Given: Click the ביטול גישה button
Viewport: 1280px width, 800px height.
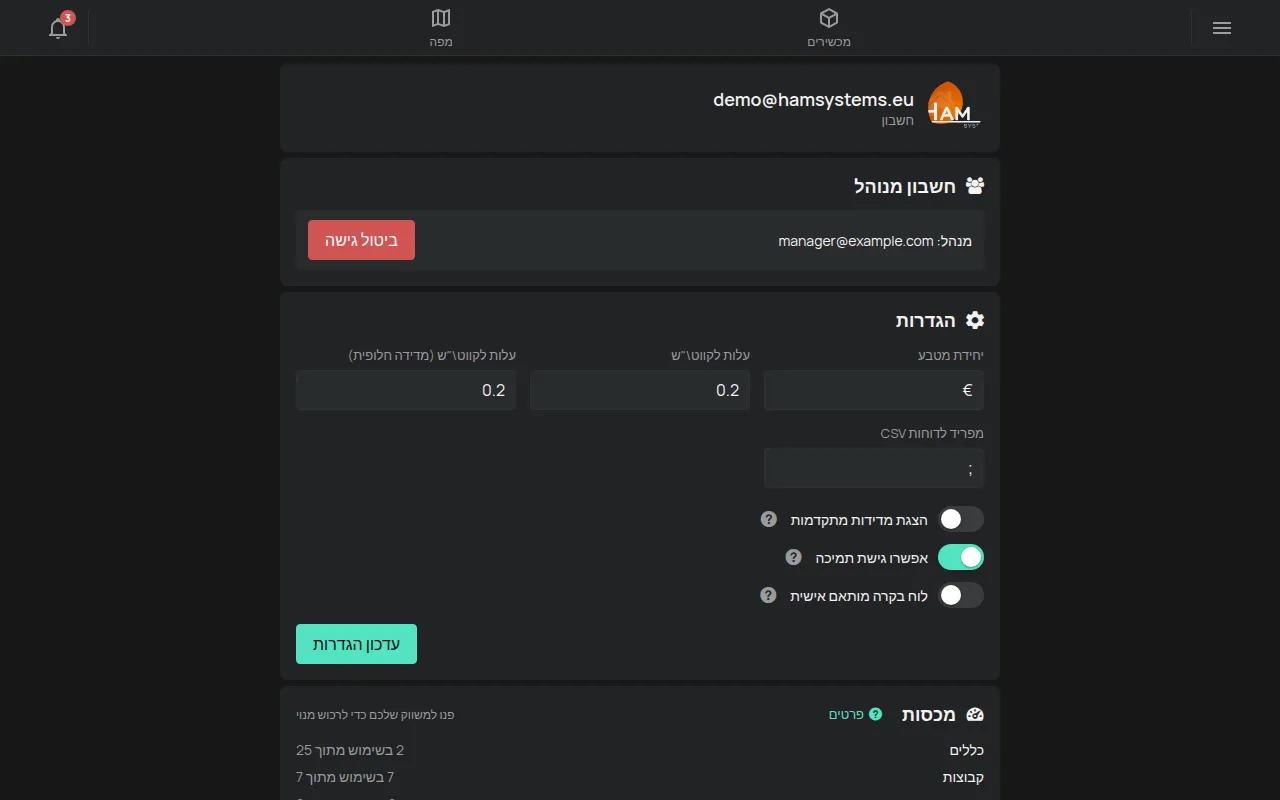Looking at the screenshot, I should (x=361, y=240).
